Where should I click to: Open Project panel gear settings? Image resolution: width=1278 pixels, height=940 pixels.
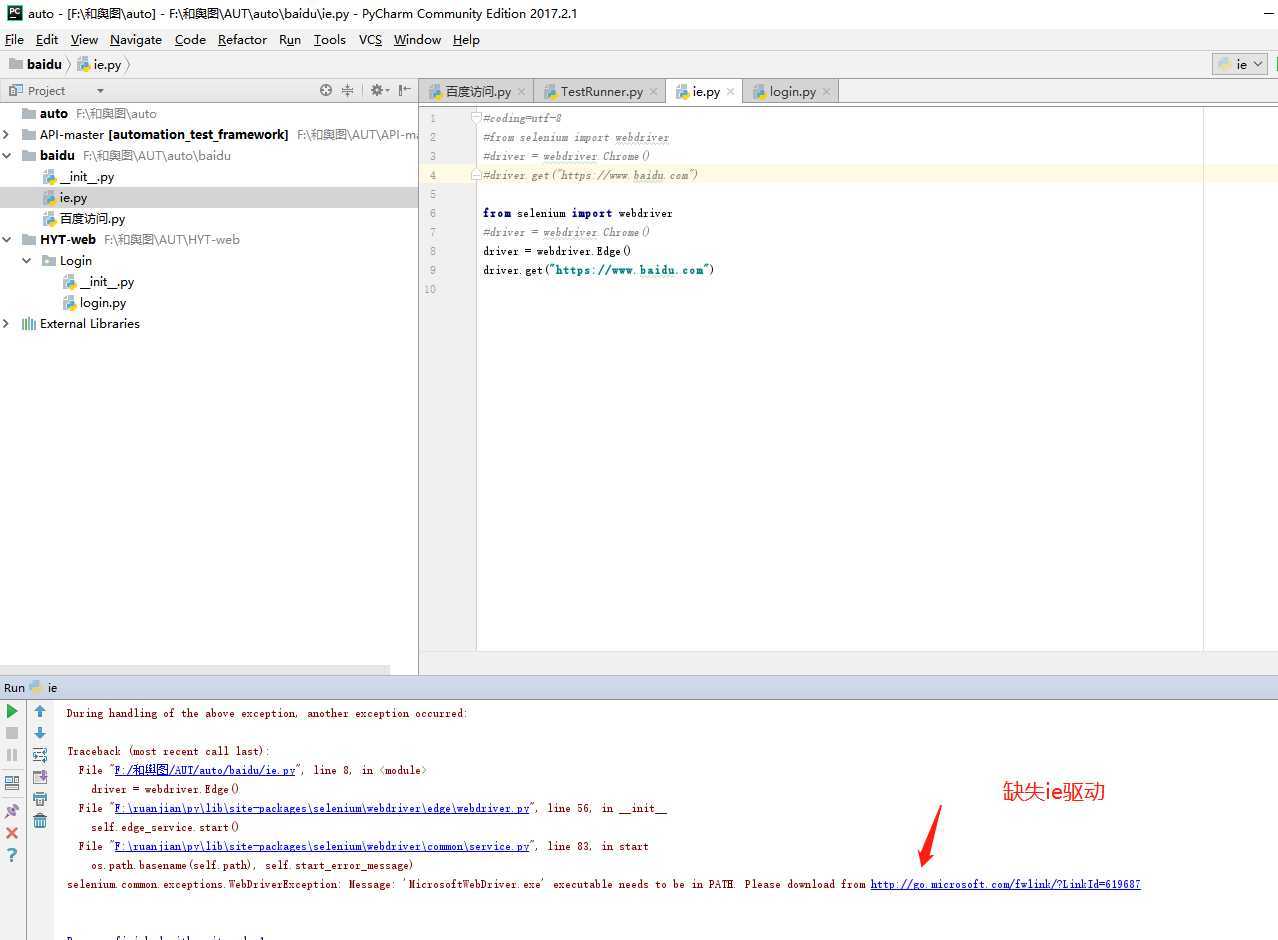click(378, 90)
